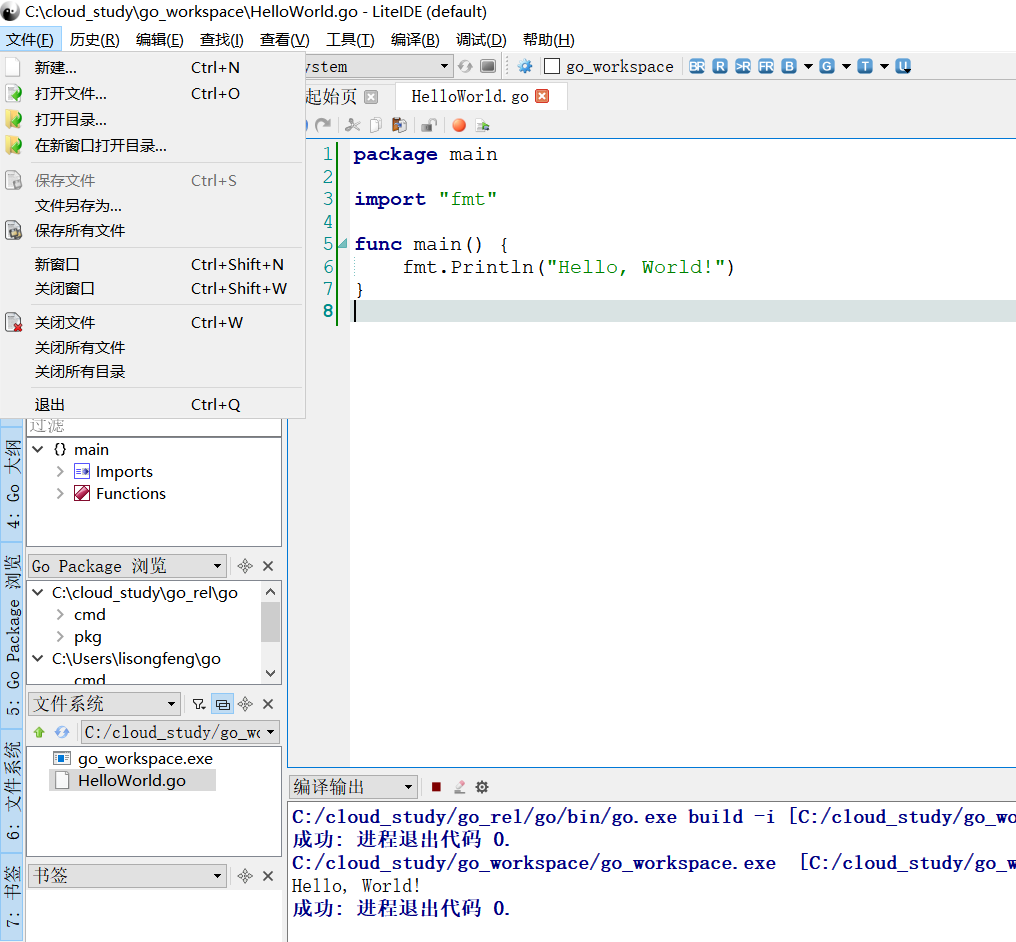Choose 退出 to quit LiteIDE
The width and height of the screenshot is (1016, 942).
click(153, 405)
